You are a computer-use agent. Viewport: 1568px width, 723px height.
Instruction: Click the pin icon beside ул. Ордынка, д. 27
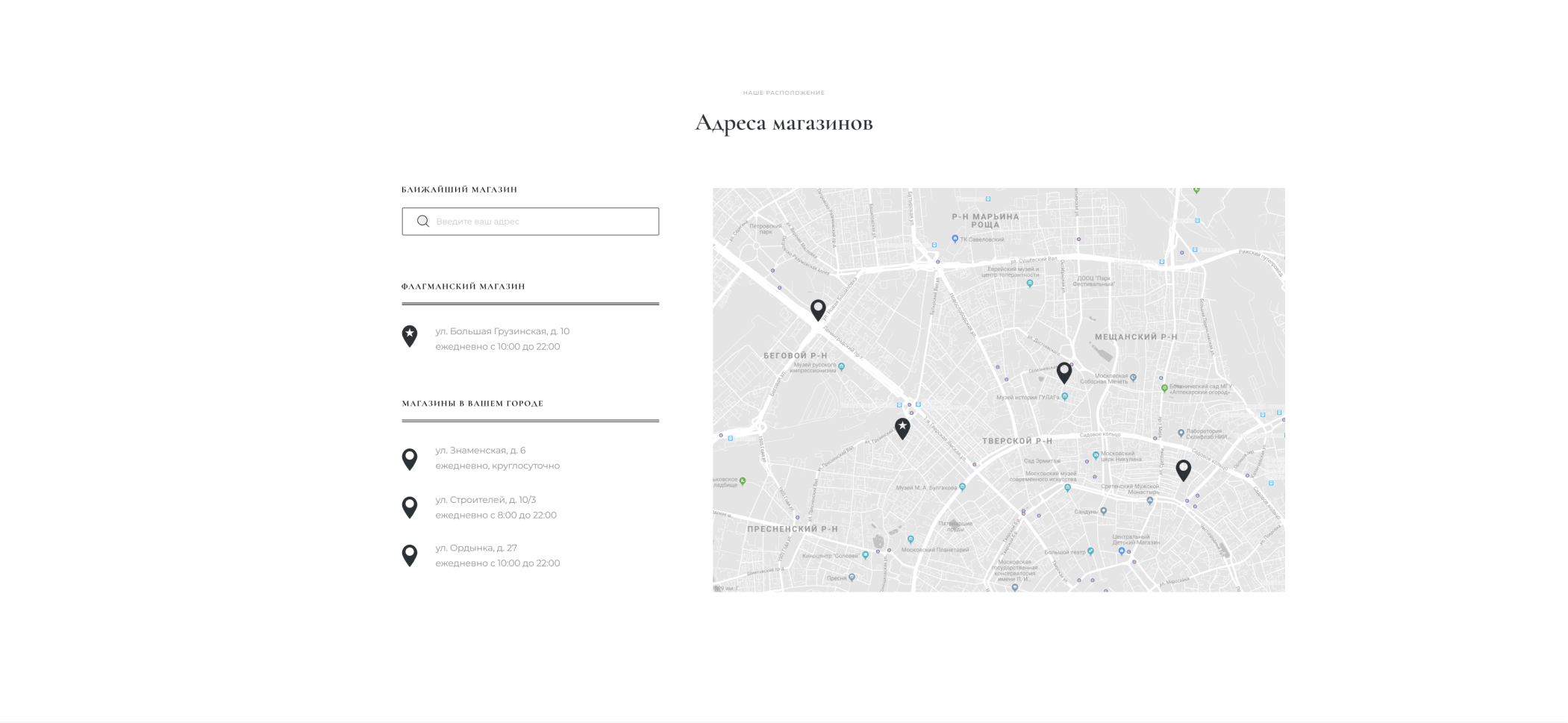[410, 555]
